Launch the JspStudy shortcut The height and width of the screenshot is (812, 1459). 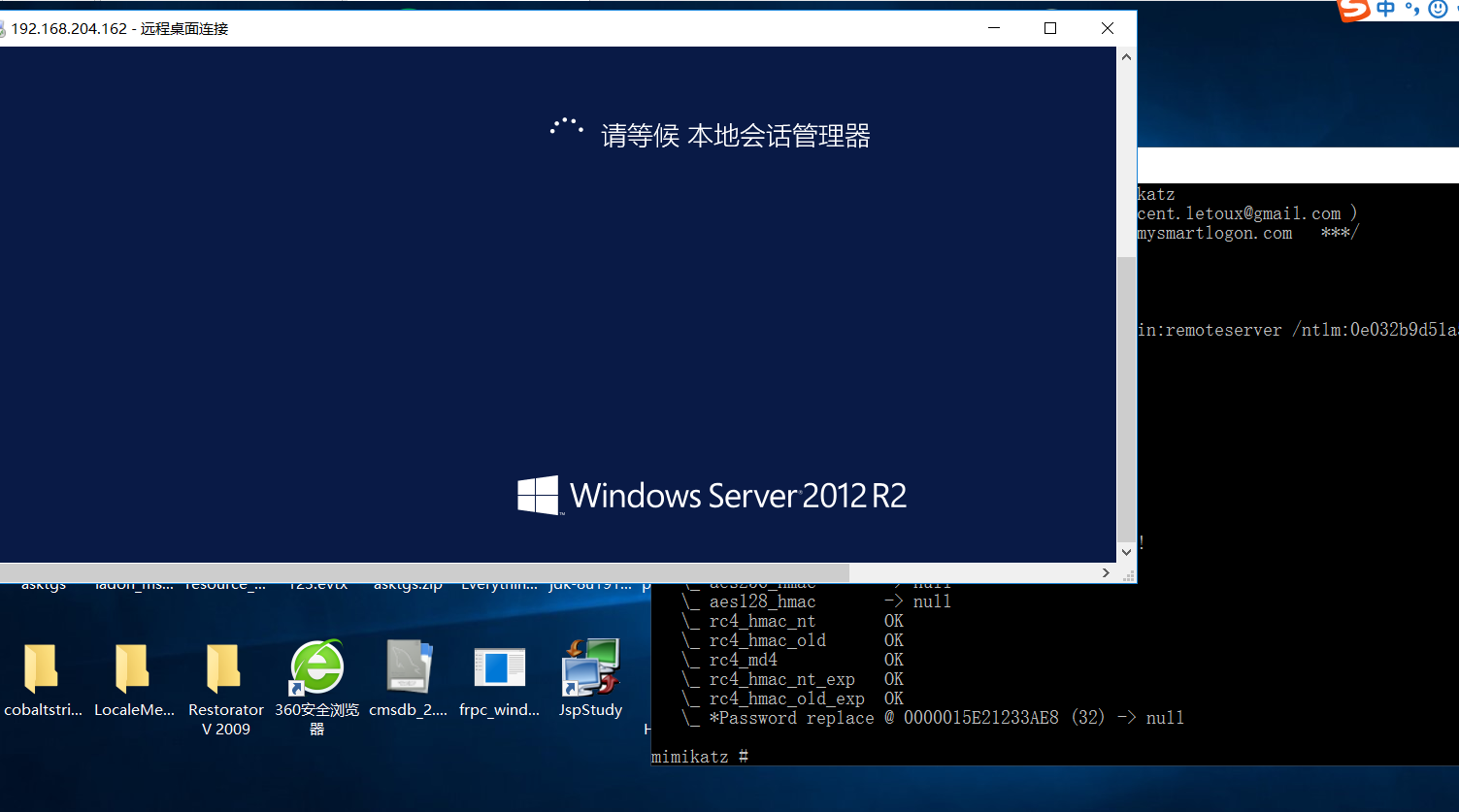click(x=590, y=667)
